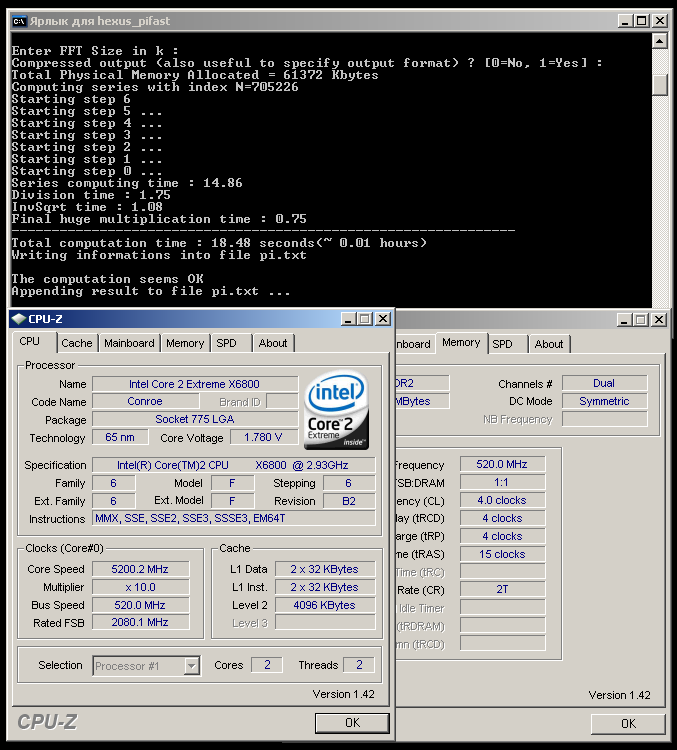
Task: Click the DC Mode value 'Symmetric'
Action: [x=605, y=401]
